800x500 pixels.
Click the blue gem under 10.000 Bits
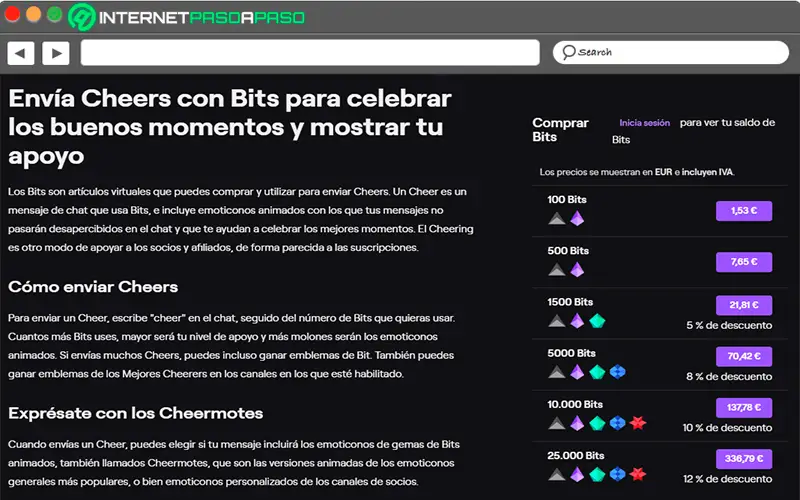pos(617,423)
